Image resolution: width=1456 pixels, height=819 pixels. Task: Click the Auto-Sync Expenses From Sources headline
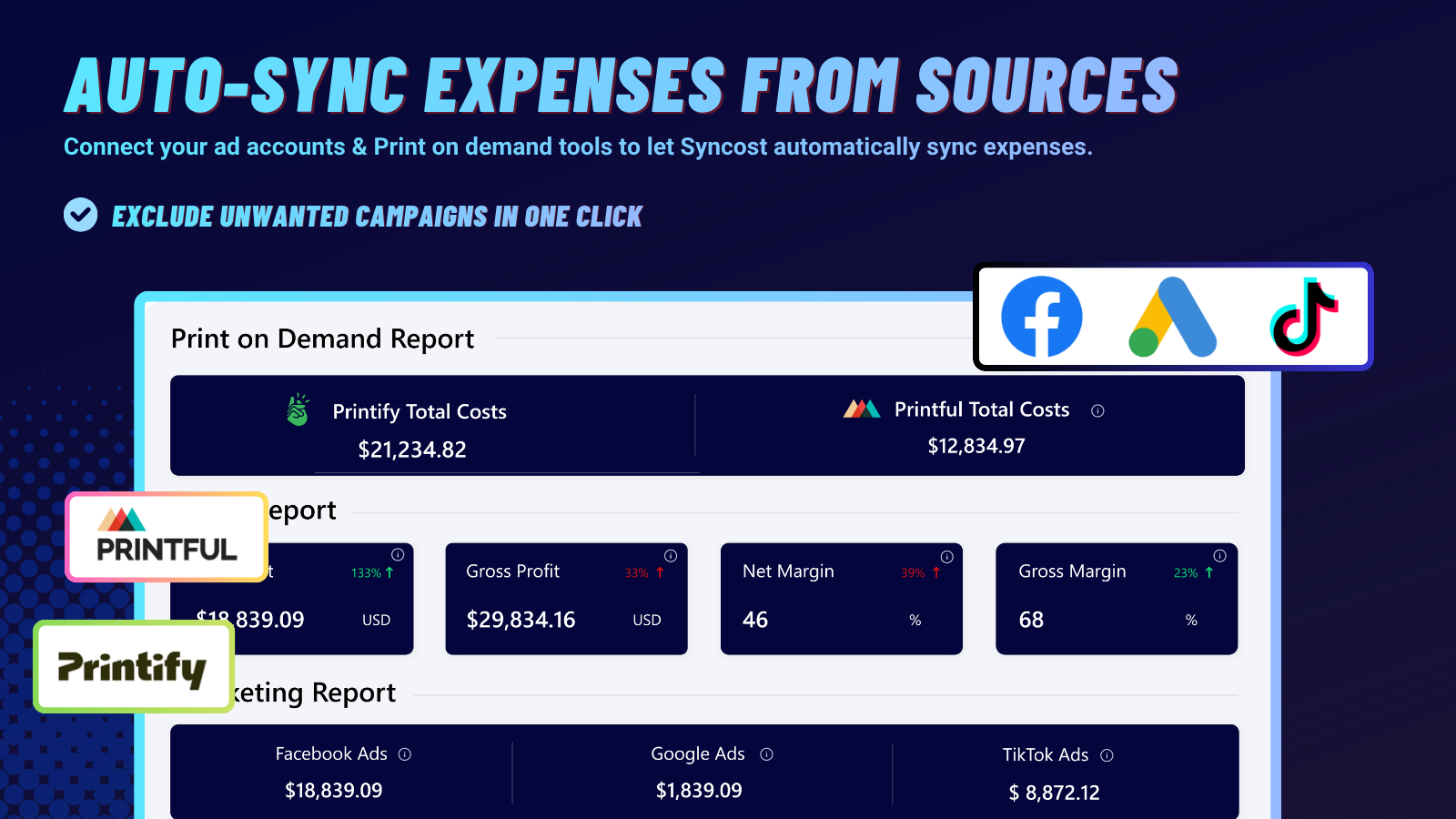(x=622, y=85)
